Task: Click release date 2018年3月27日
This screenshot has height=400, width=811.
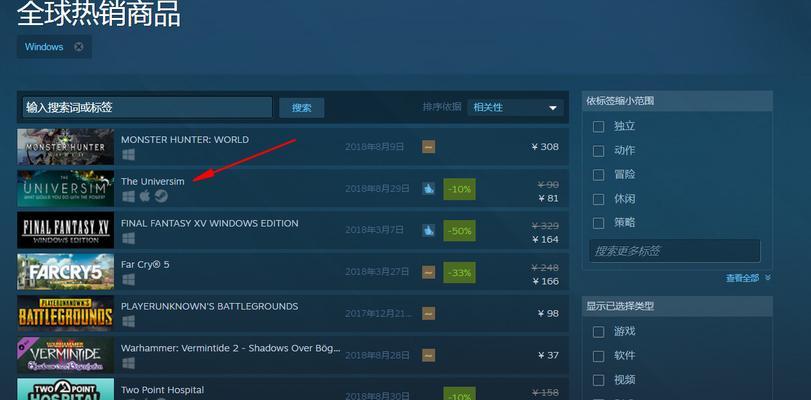Action: 377,272
